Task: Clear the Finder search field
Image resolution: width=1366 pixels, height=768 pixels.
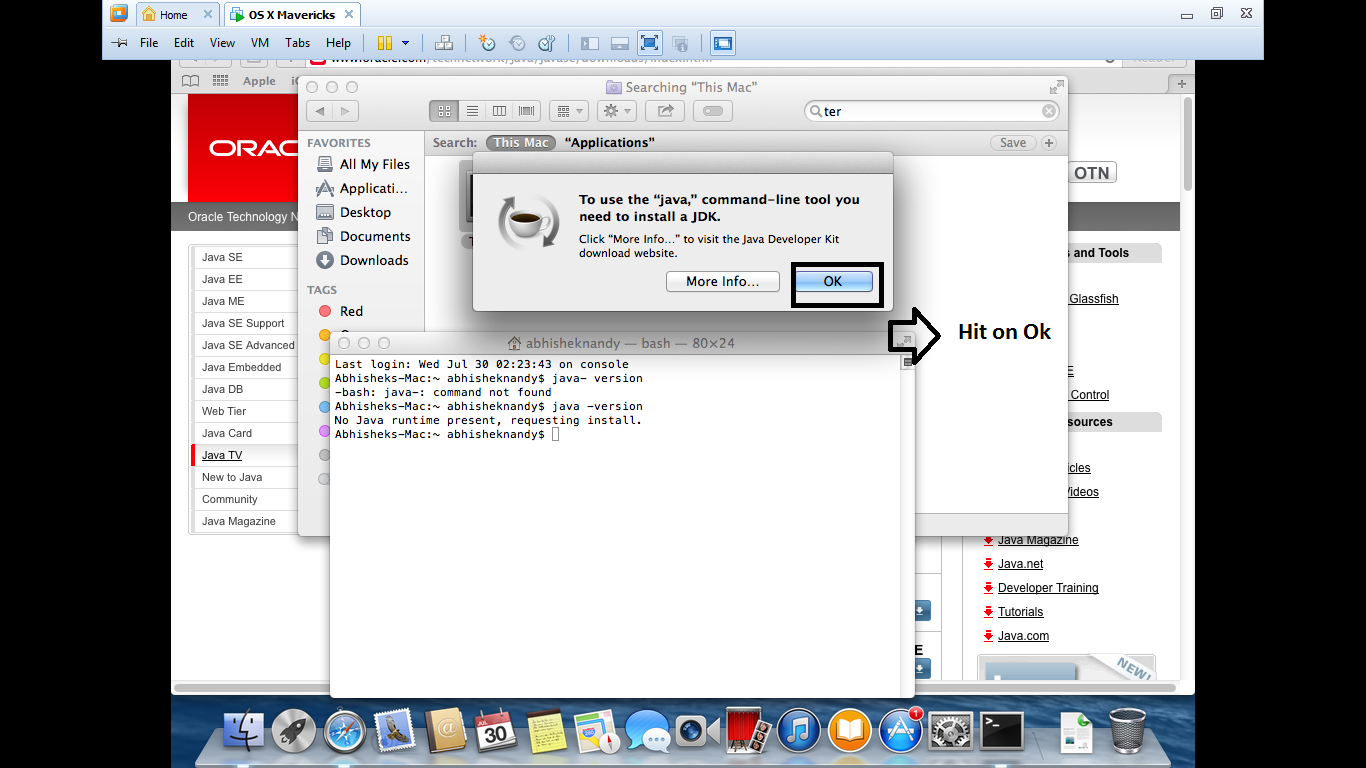Action: pyautogui.click(x=1048, y=112)
